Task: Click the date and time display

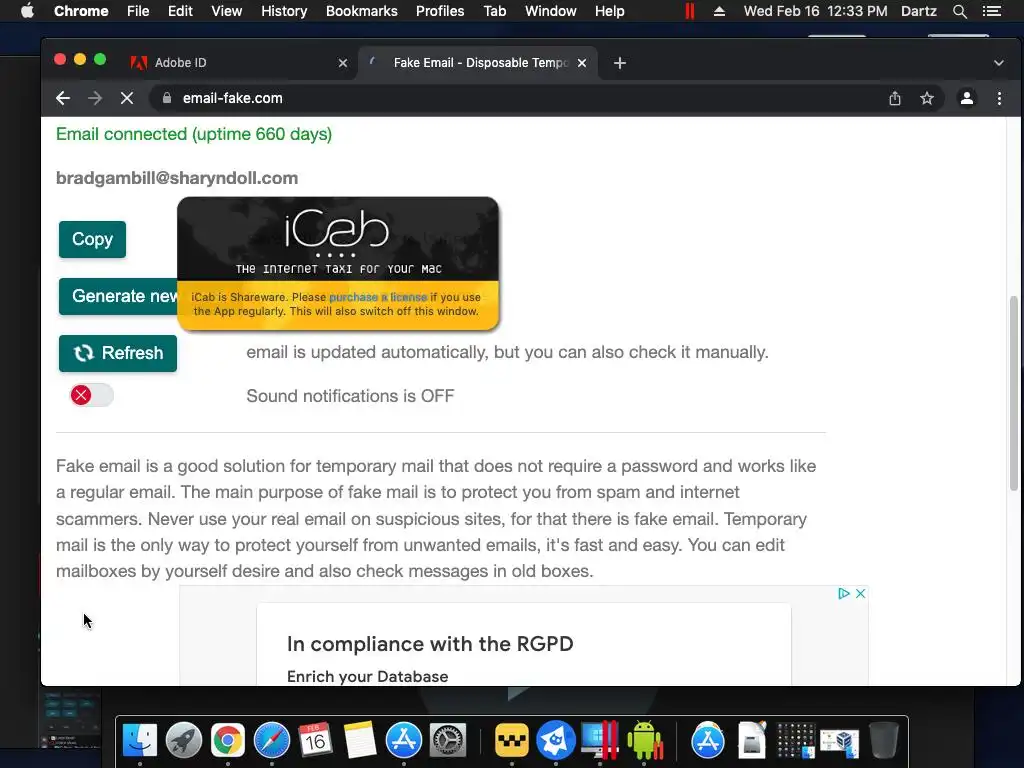Action: click(x=816, y=11)
